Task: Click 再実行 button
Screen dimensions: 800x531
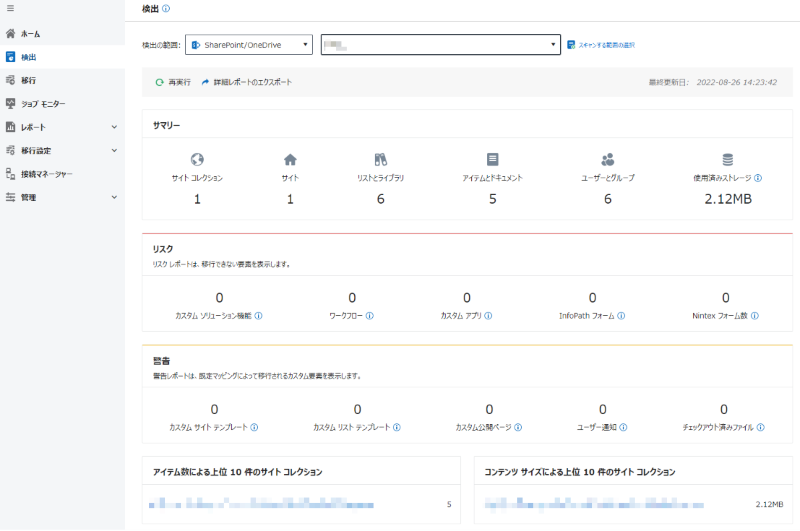Action: (x=173, y=82)
